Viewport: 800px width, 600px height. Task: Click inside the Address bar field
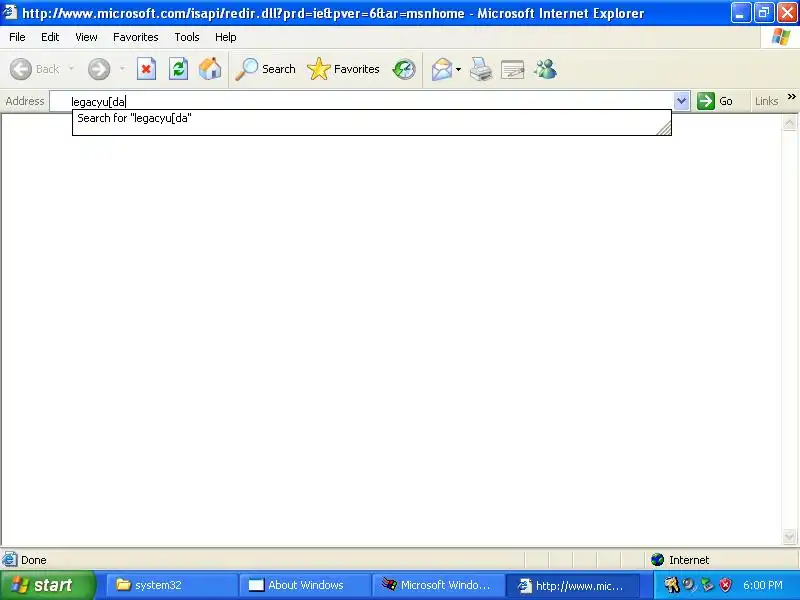pos(362,102)
